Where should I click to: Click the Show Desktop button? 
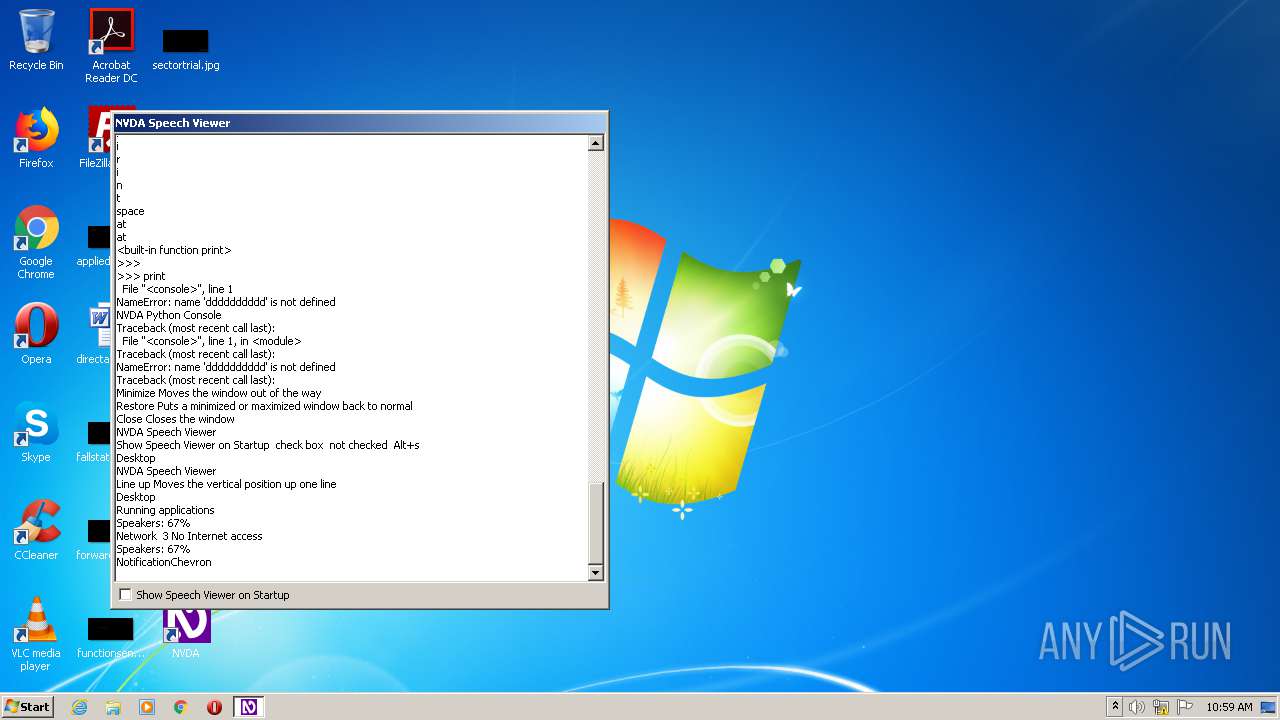pyautogui.click(x=1268, y=707)
